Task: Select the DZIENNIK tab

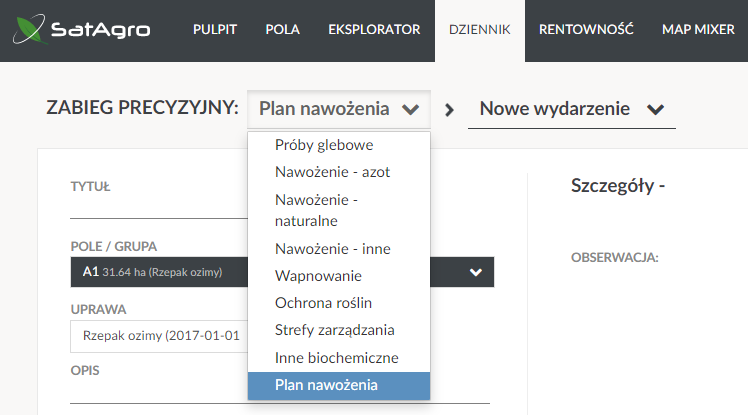Action: 479,30
